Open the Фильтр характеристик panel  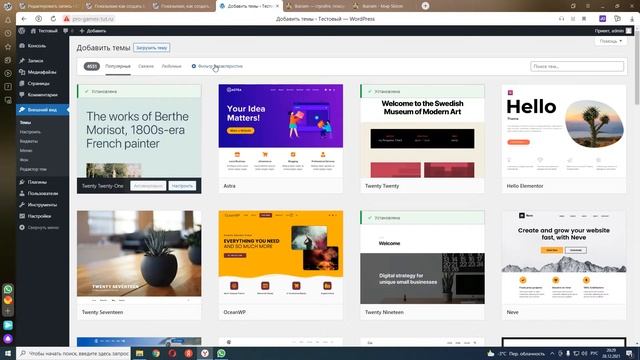point(217,66)
